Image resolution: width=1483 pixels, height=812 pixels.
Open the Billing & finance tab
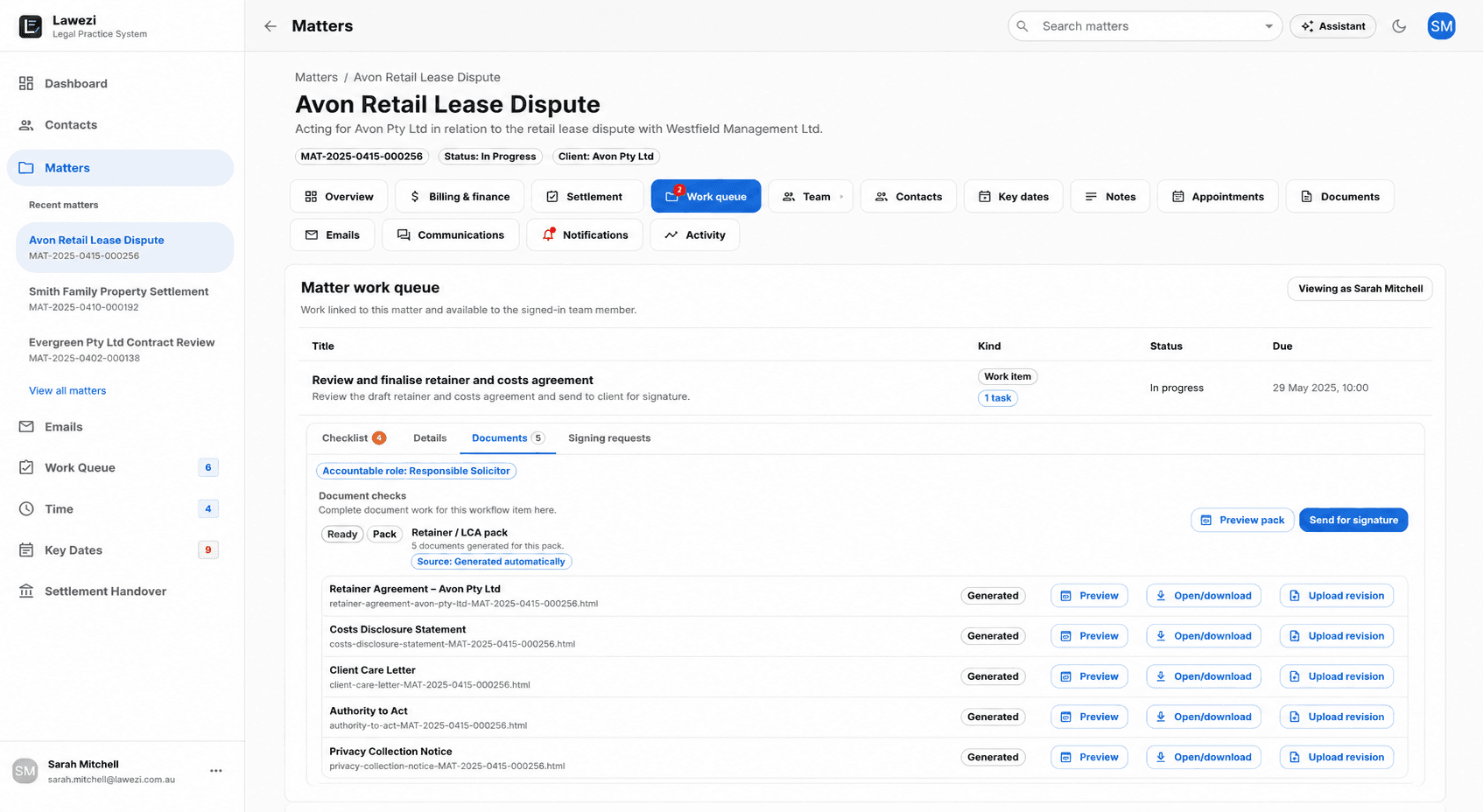pos(460,196)
